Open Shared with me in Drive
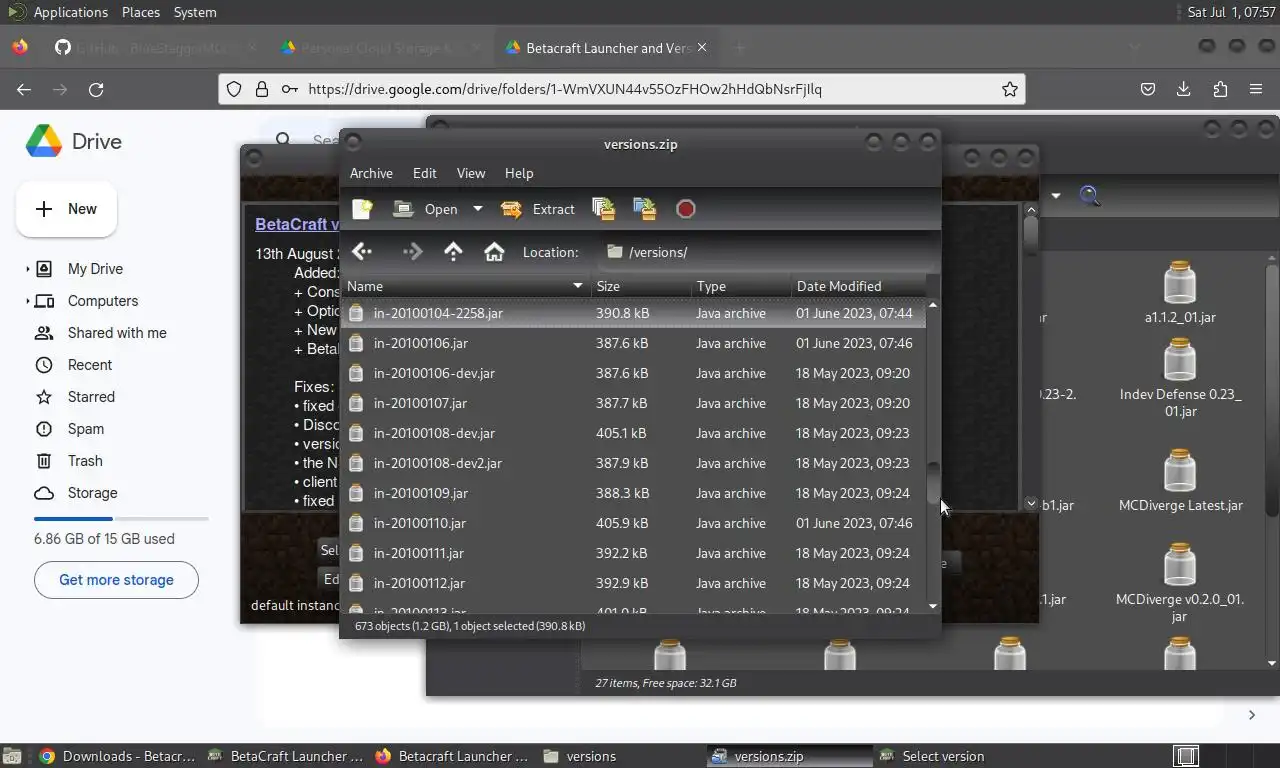The height and width of the screenshot is (768, 1280). 117,333
